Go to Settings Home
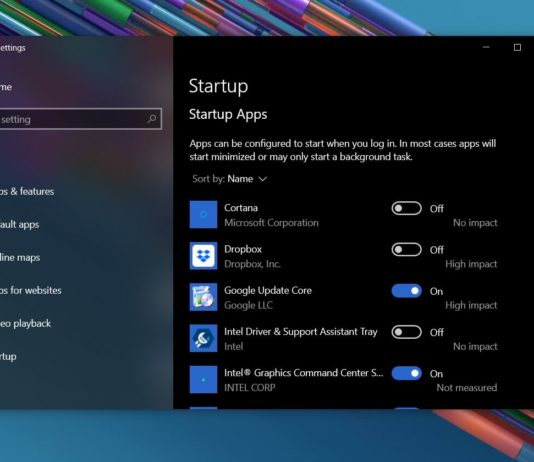Viewport: 534px width, 462px height. click(x=6, y=87)
